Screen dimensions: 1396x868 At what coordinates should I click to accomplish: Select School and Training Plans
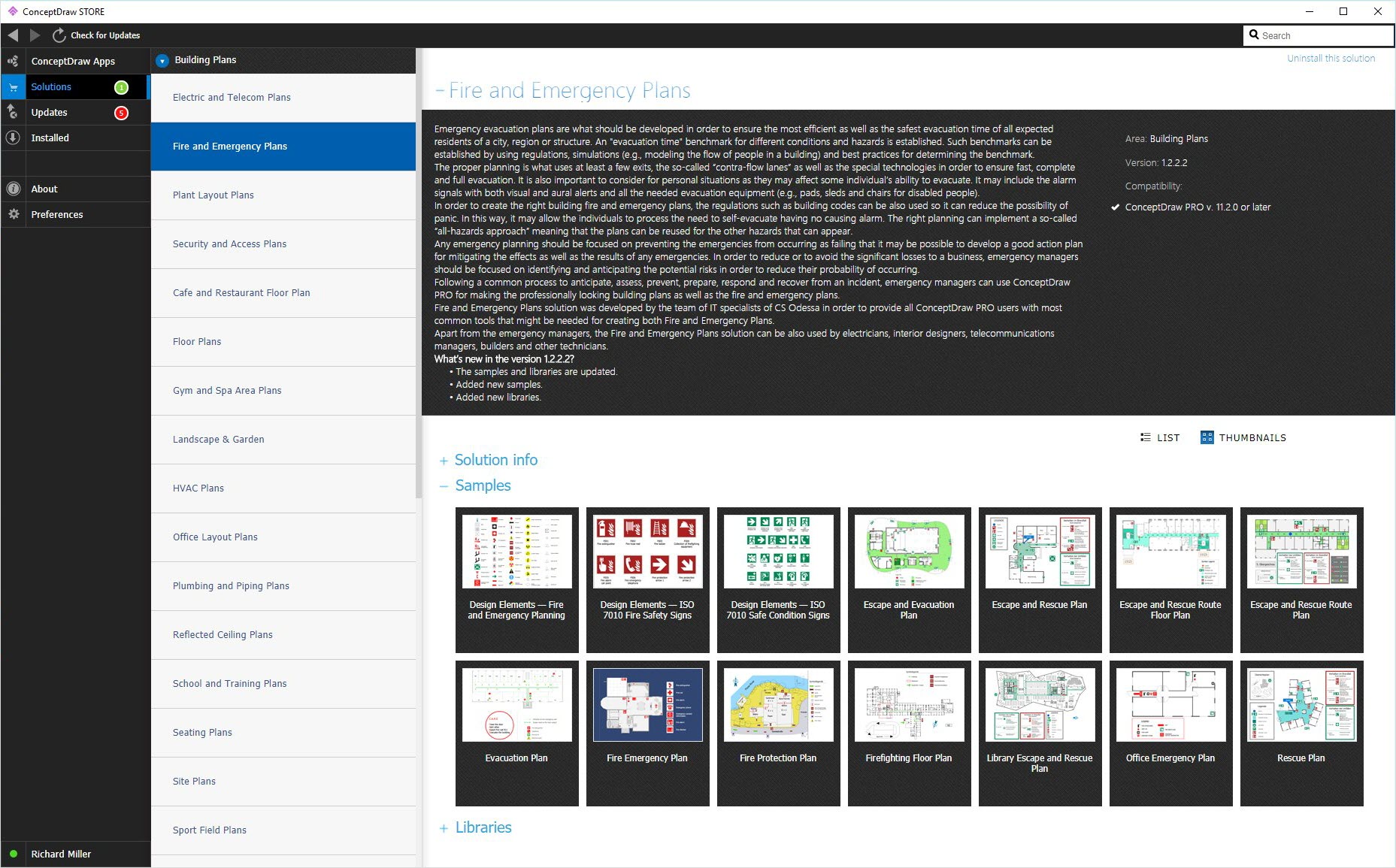click(283, 684)
